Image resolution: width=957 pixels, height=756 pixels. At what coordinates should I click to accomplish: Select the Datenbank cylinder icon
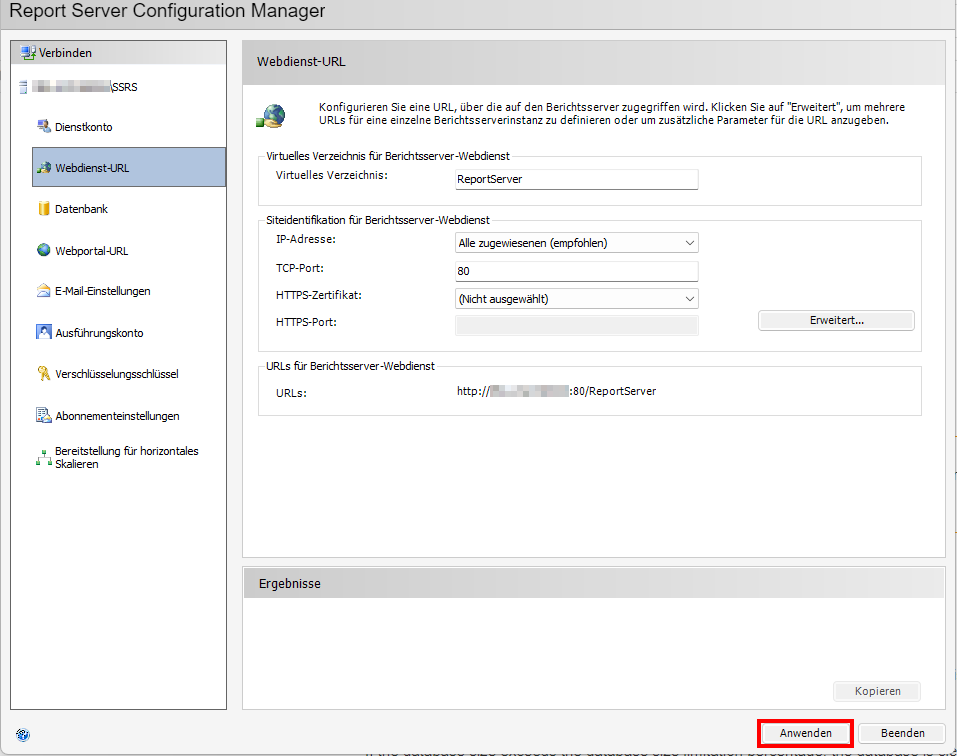[x=43, y=209]
